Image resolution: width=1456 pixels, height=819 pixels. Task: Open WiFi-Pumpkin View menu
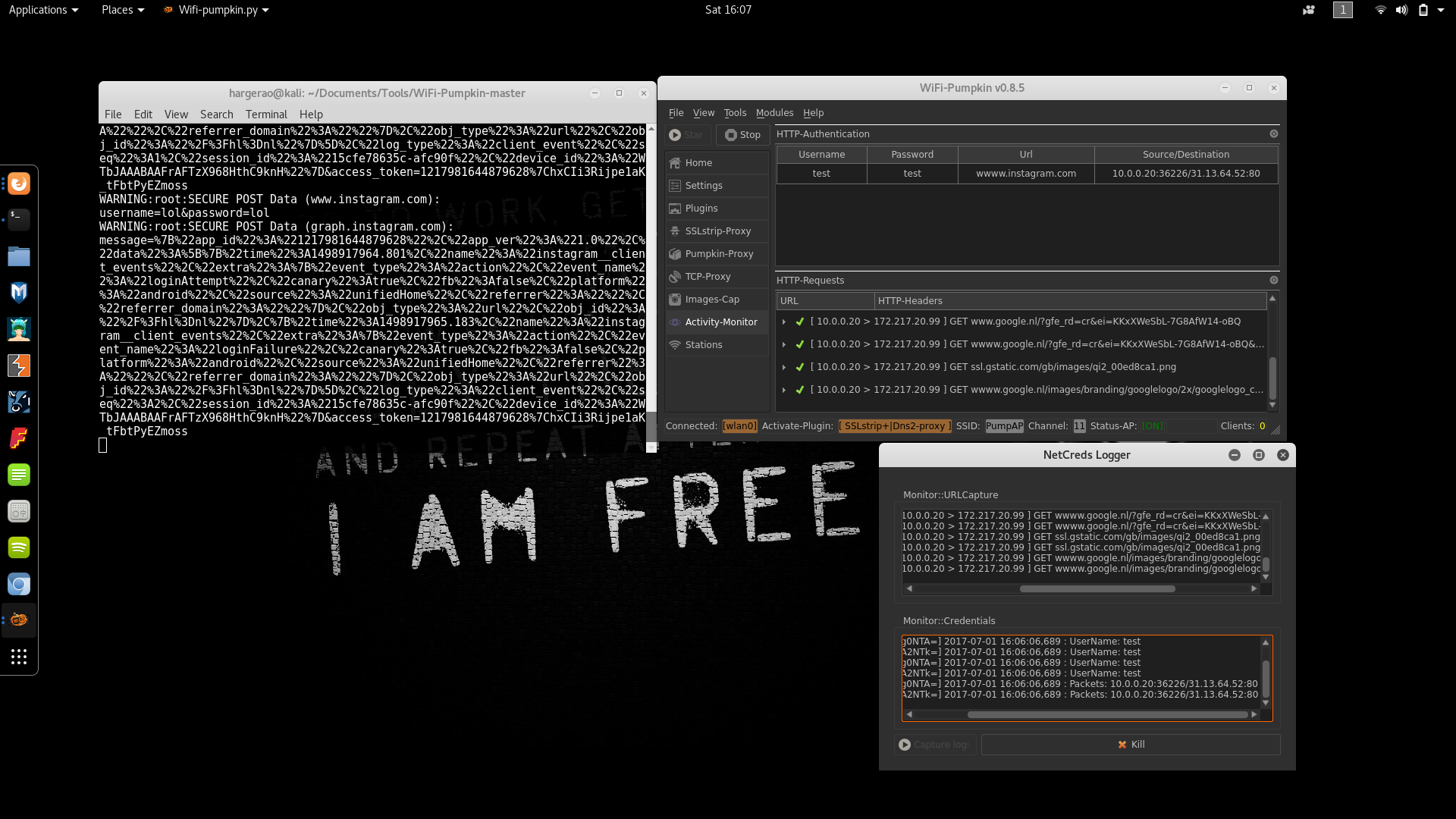pos(703,113)
